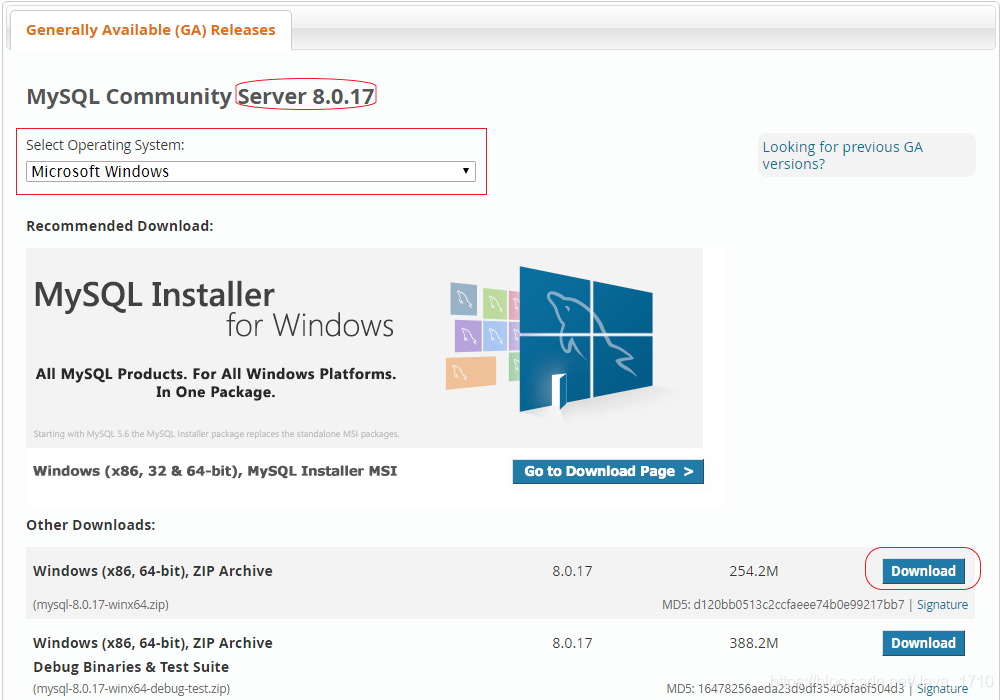Image resolution: width=1003 pixels, height=700 pixels.
Task: Click the Debug Binaries & Test Suite text
Action: coord(131,667)
